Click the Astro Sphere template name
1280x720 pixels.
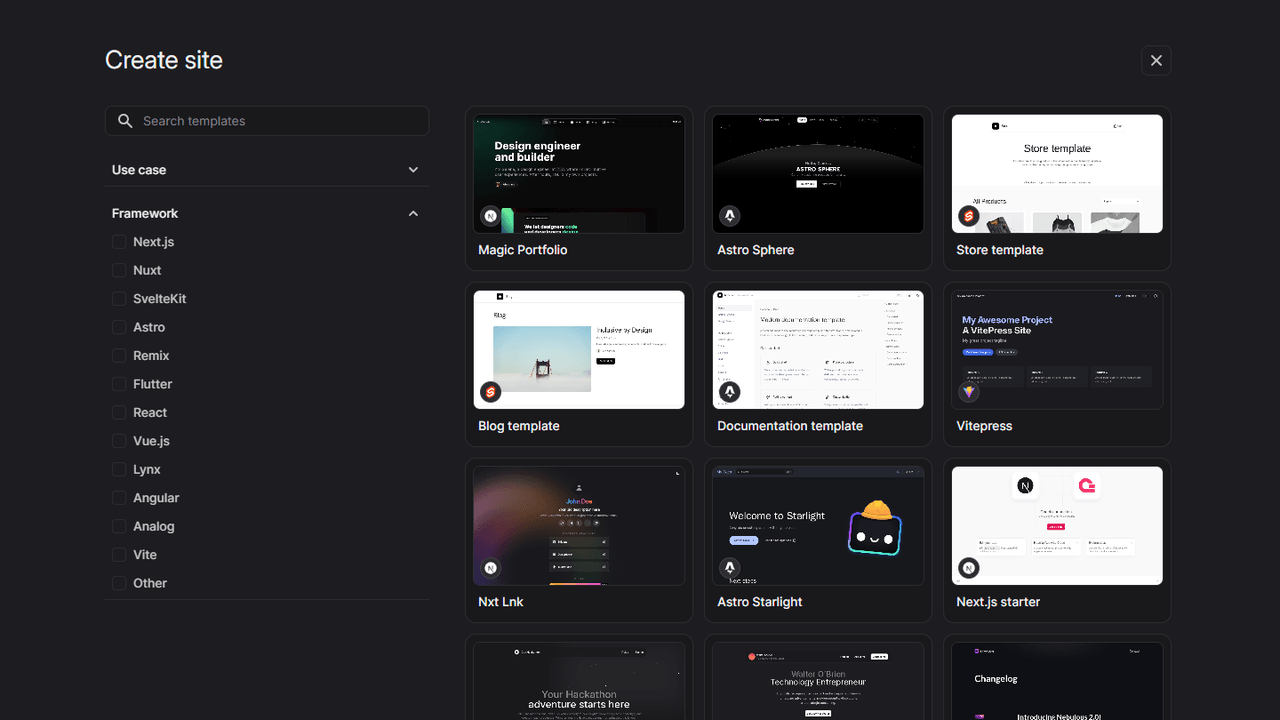755,250
